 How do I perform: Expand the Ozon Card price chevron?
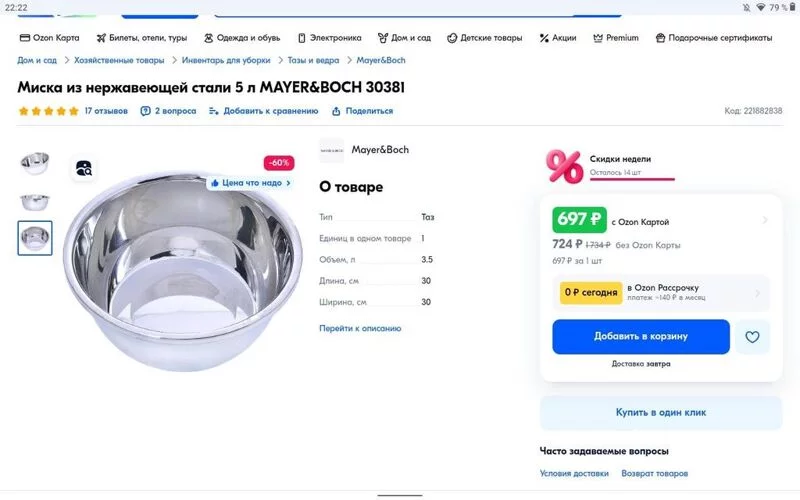point(765,220)
